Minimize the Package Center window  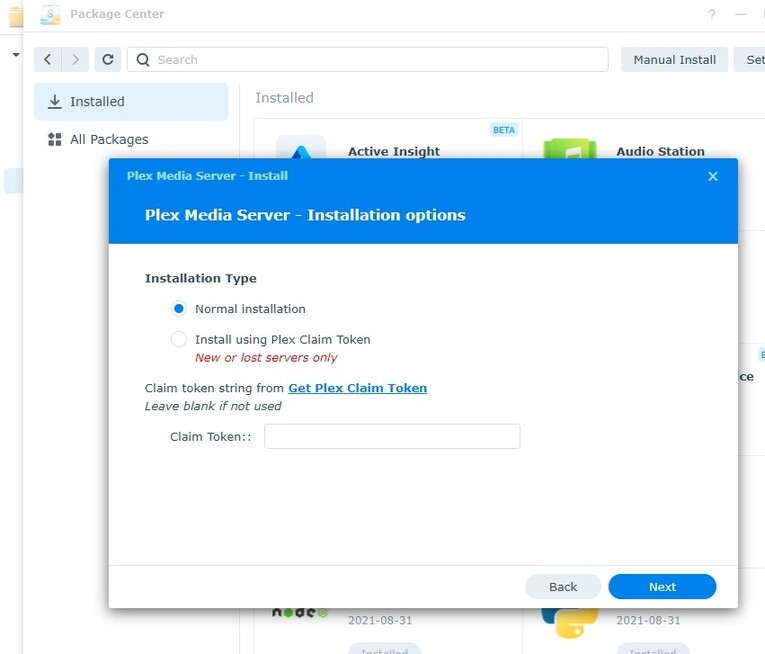(x=741, y=15)
